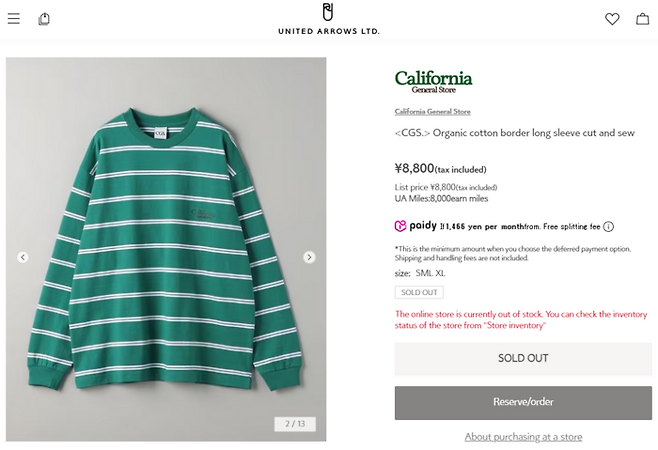658x450 pixels.
Task: Advance to the next product image
Action: pyautogui.click(x=309, y=257)
